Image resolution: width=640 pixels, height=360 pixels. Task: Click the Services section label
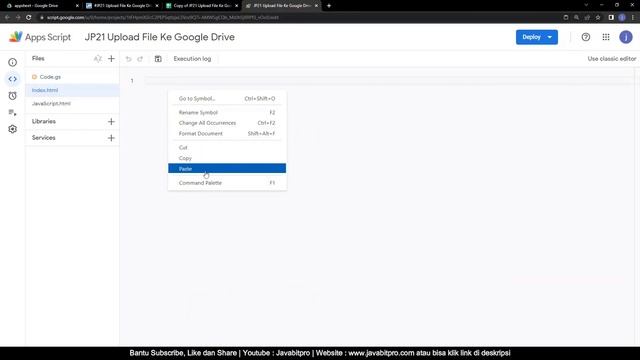[44, 138]
